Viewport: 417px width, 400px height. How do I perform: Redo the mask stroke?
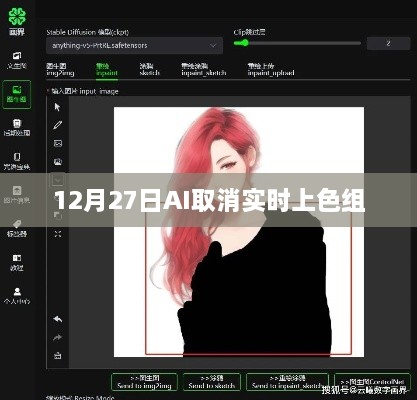point(58,338)
